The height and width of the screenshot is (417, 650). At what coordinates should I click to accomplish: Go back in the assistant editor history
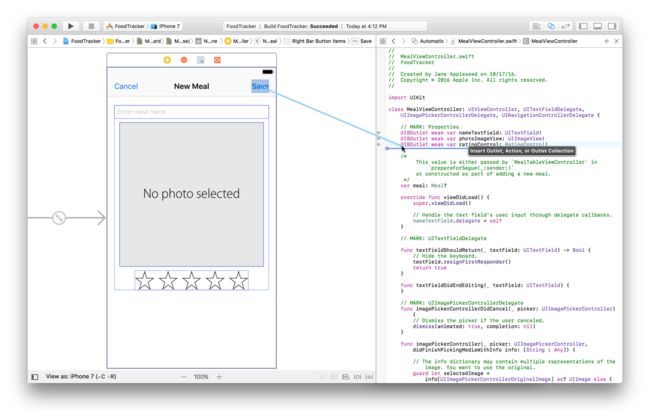click(x=393, y=41)
